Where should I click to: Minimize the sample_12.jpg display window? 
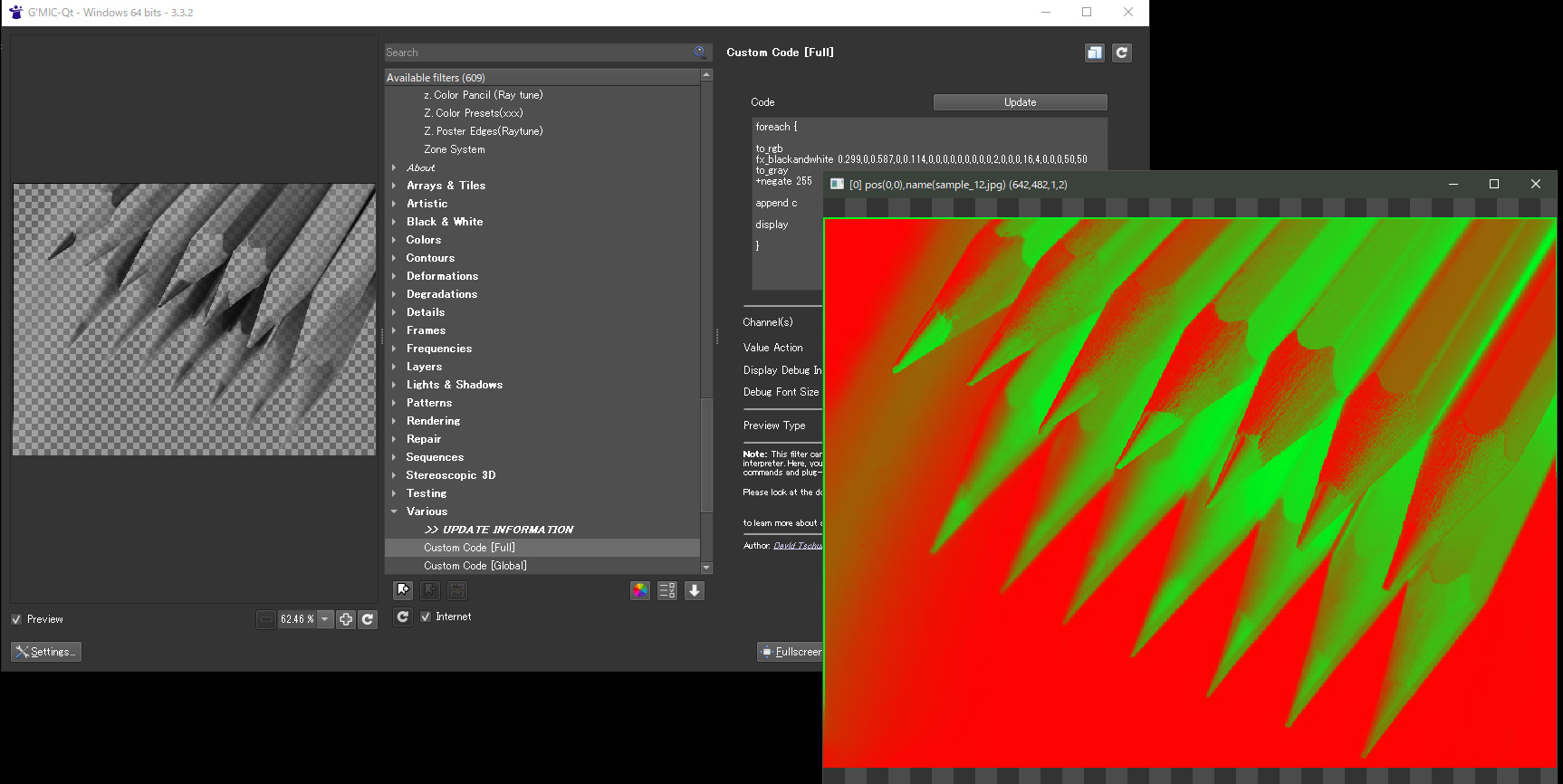click(x=1453, y=184)
